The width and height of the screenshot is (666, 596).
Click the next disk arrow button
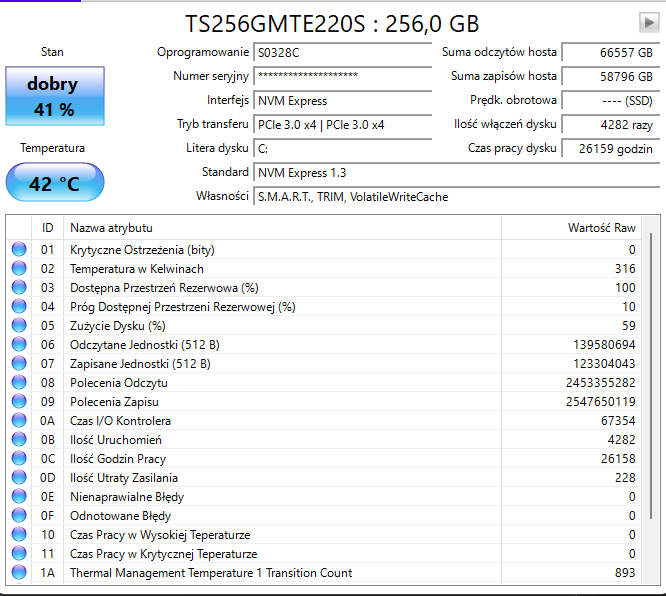tap(648, 22)
